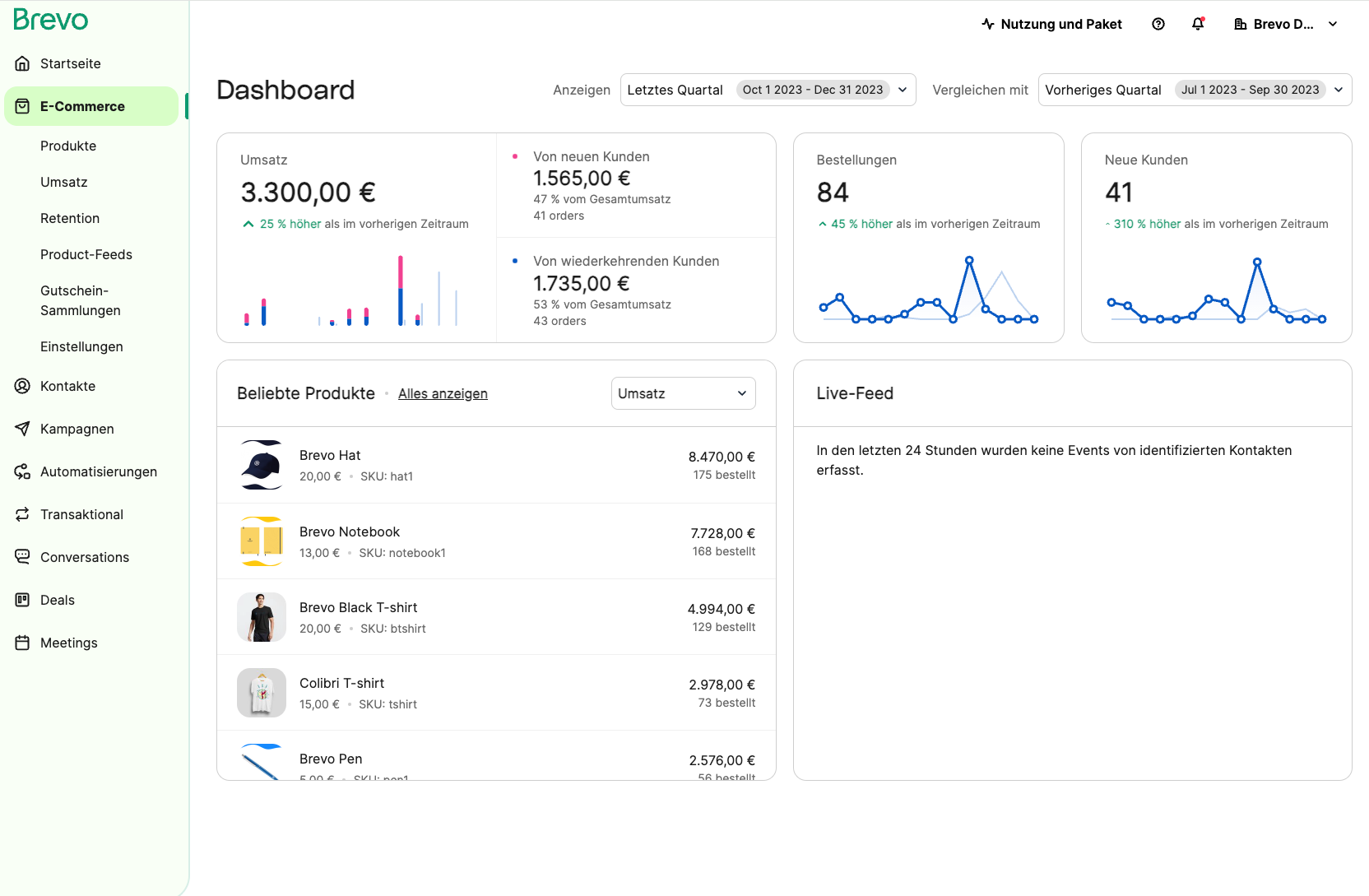
Task: Click the Umsatz bar chart
Action: point(351,290)
